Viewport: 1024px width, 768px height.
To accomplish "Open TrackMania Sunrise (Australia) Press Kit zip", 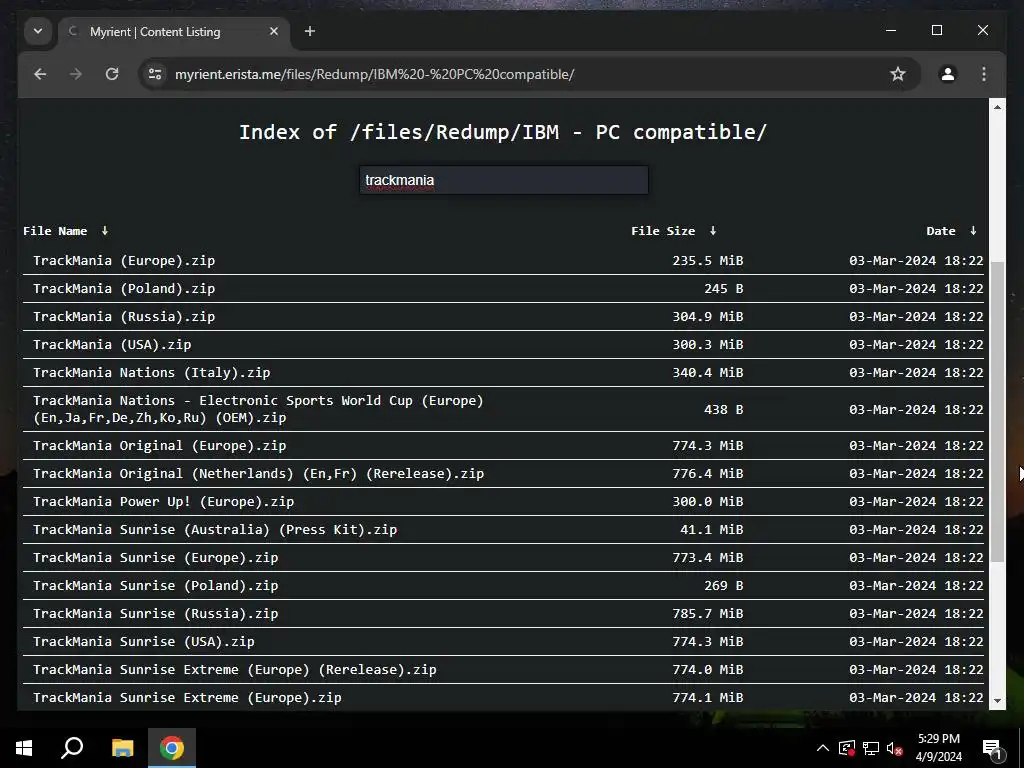I will 215,530.
